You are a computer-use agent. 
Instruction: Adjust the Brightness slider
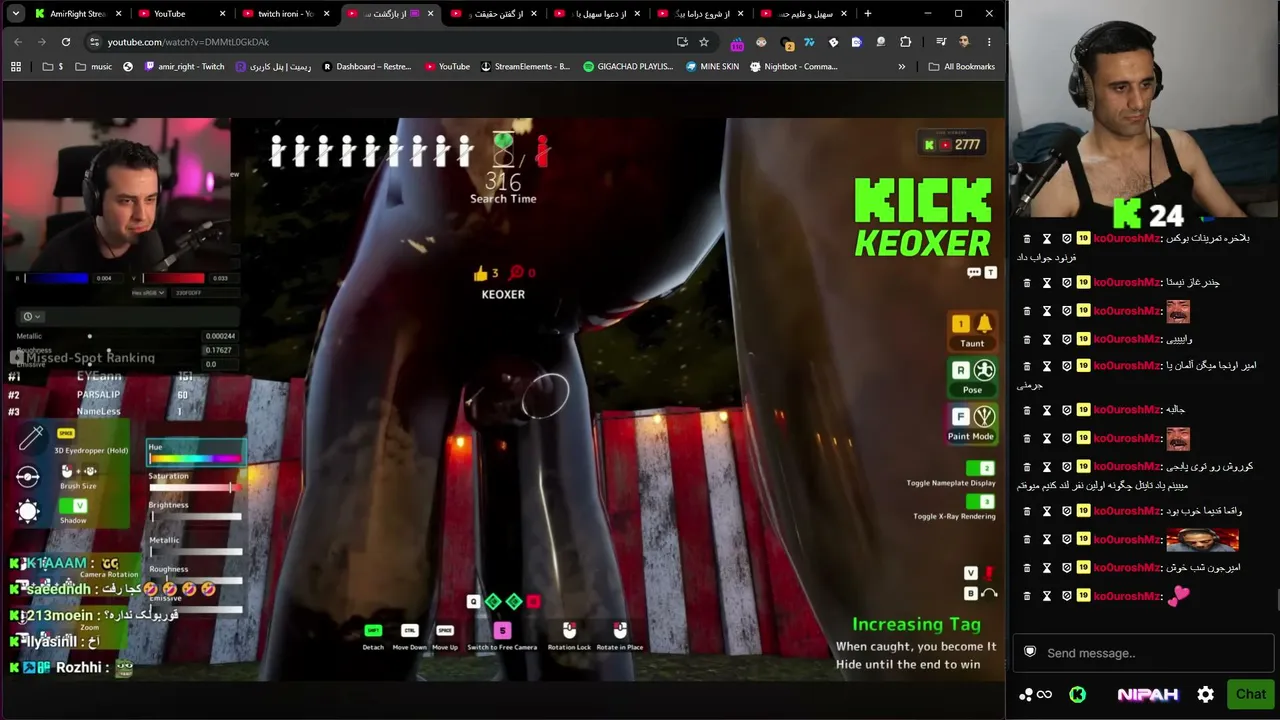195,516
